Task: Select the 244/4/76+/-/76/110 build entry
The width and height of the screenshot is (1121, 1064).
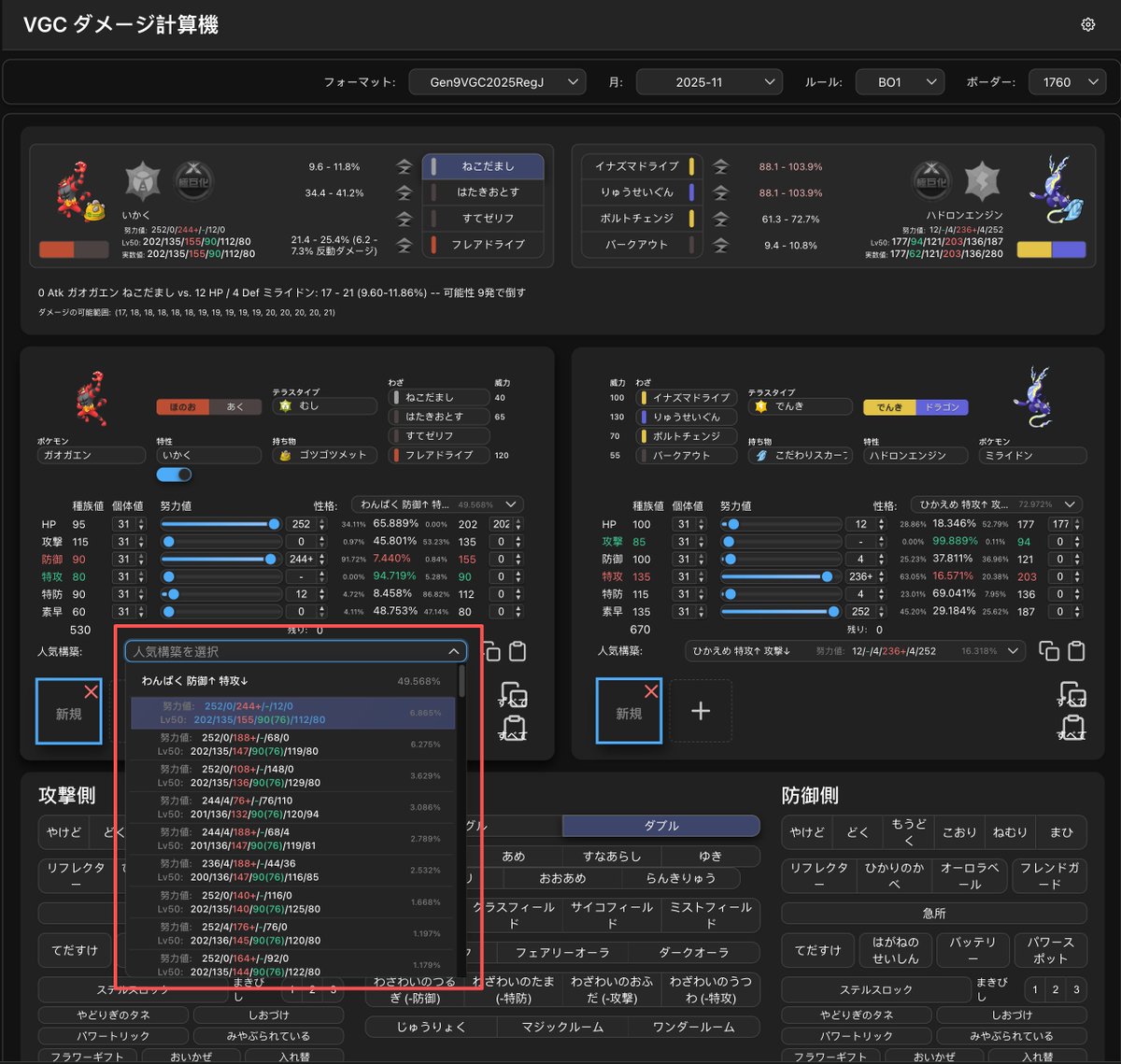Action: click(292, 807)
